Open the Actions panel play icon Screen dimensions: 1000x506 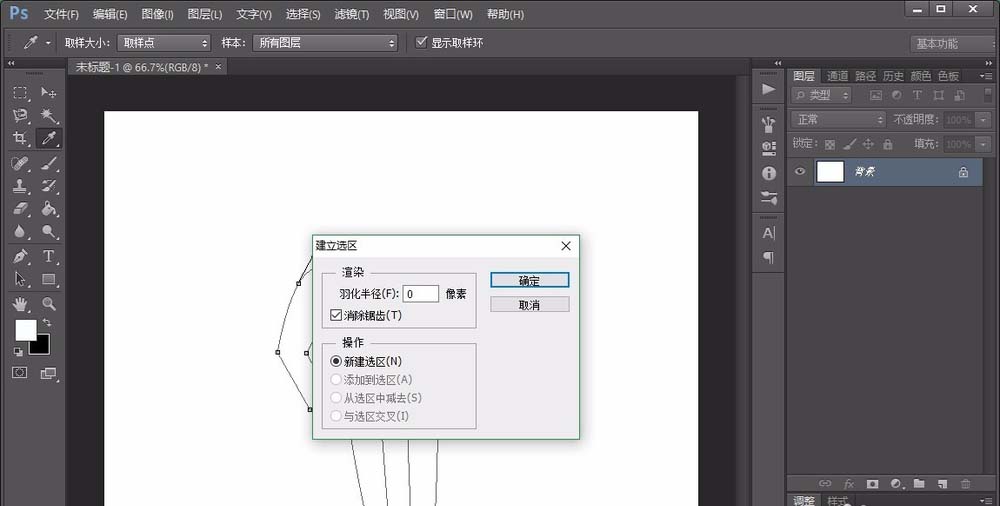tap(768, 89)
